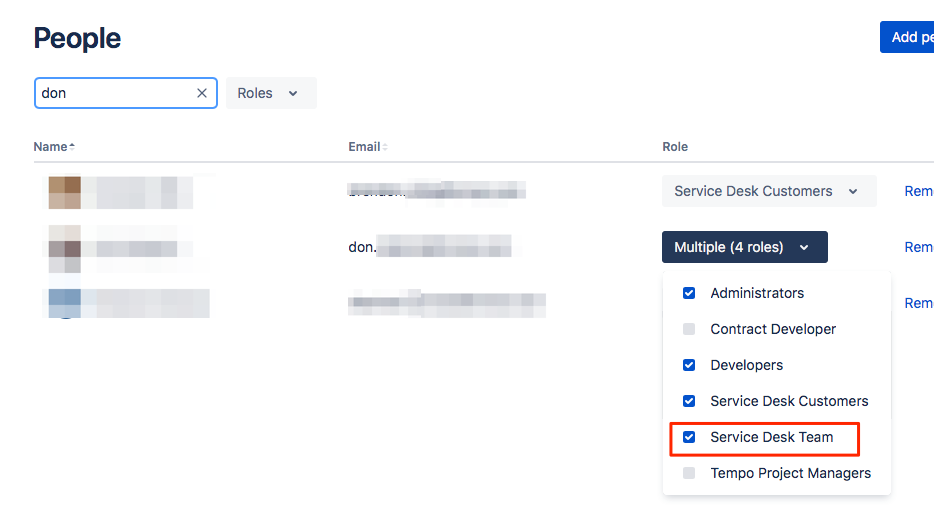Remove the user with Multiple (4 roles)
Image resolution: width=934 pixels, height=514 pixels.
[x=919, y=247]
